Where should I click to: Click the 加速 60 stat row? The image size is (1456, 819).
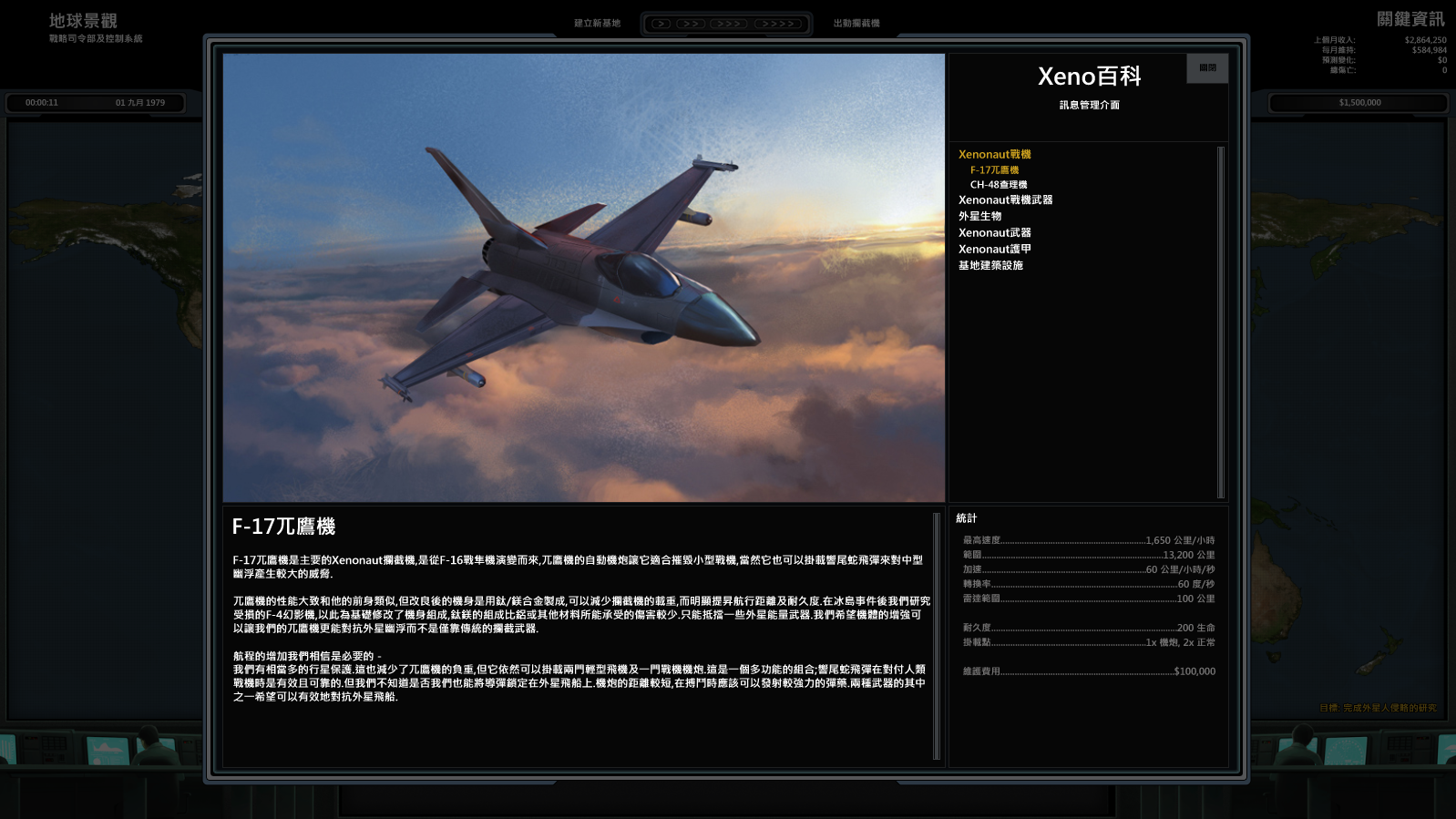click(x=1089, y=569)
